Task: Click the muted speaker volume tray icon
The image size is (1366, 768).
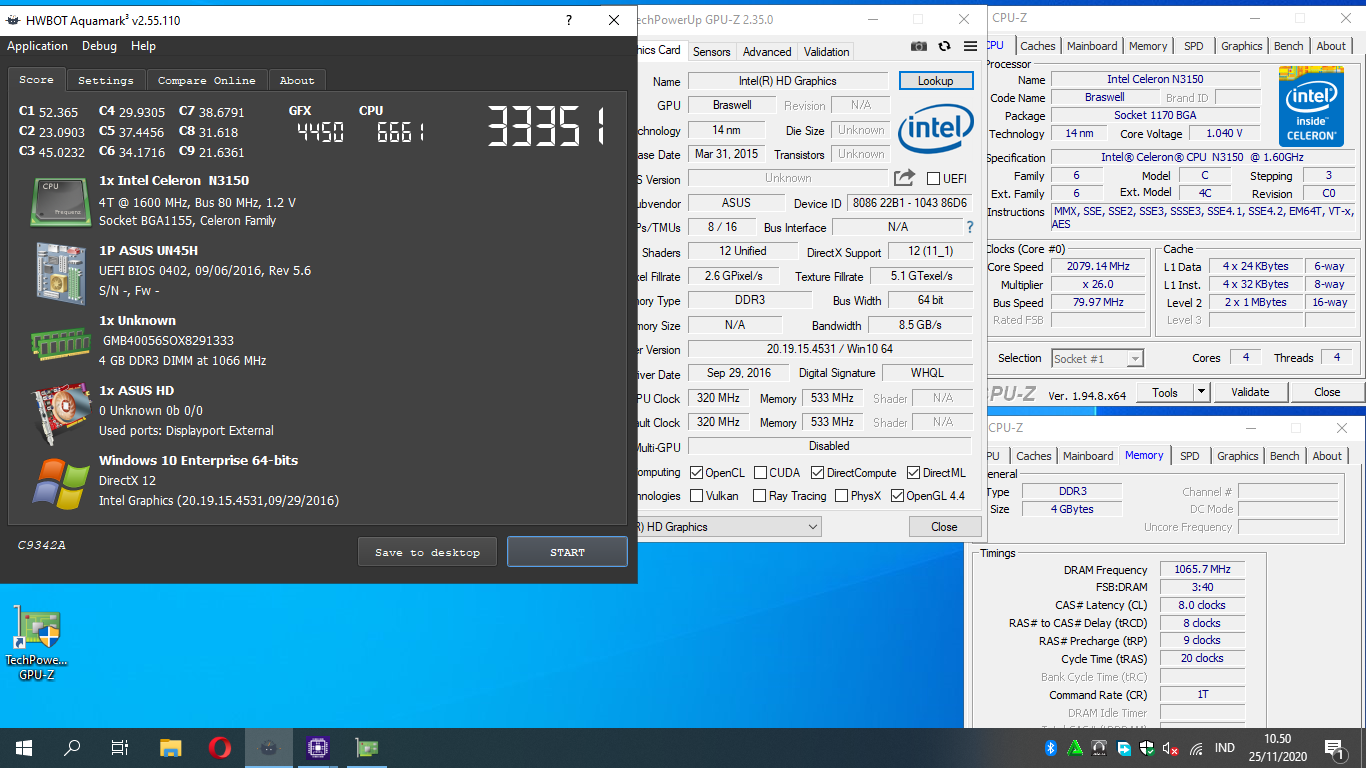Action: (x=1169, y=748)
